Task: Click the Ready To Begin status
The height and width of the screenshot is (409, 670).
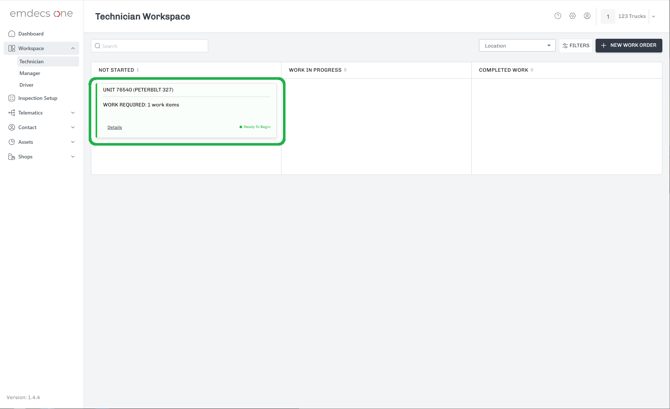Action: pyautogui.click(x=255, y=127)
